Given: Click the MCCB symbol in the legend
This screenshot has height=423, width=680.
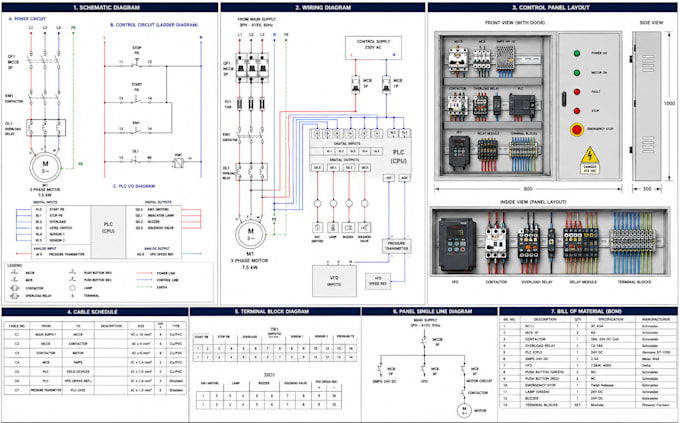Looking at the screenshot, I should pos(15,272).
